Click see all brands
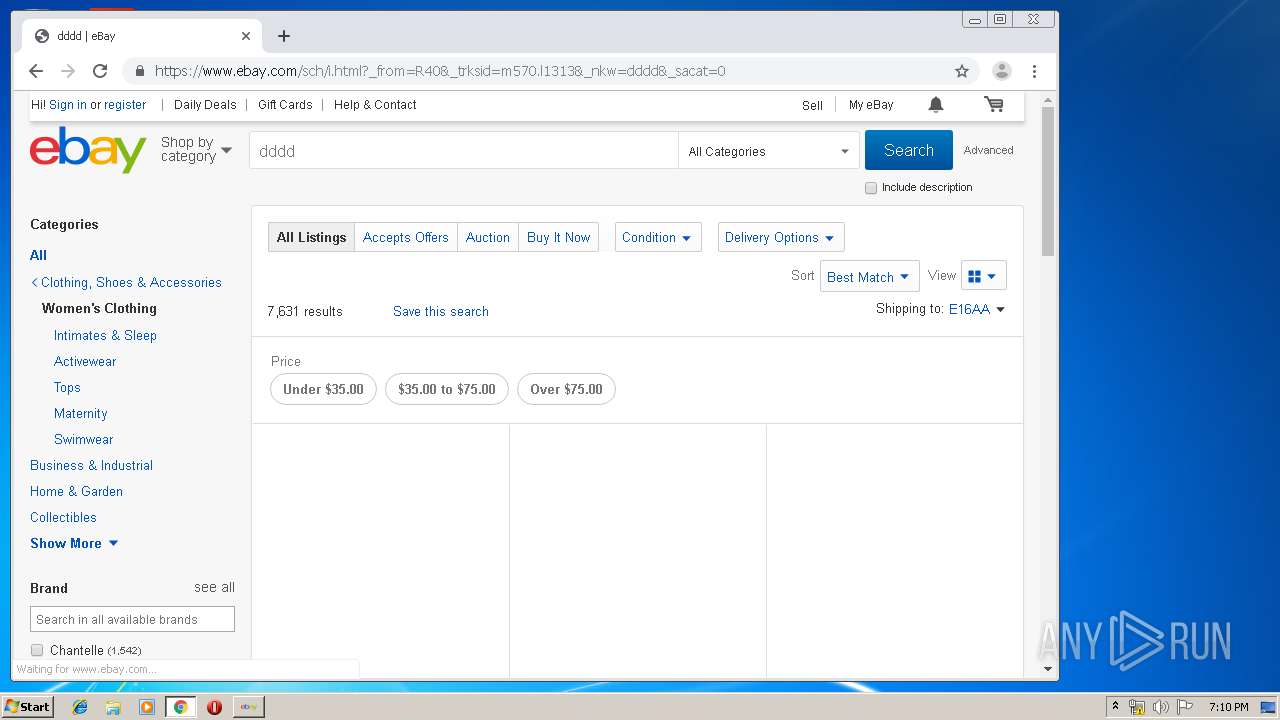This screenshot has height=720, width=1280. (x=214, y=587)
